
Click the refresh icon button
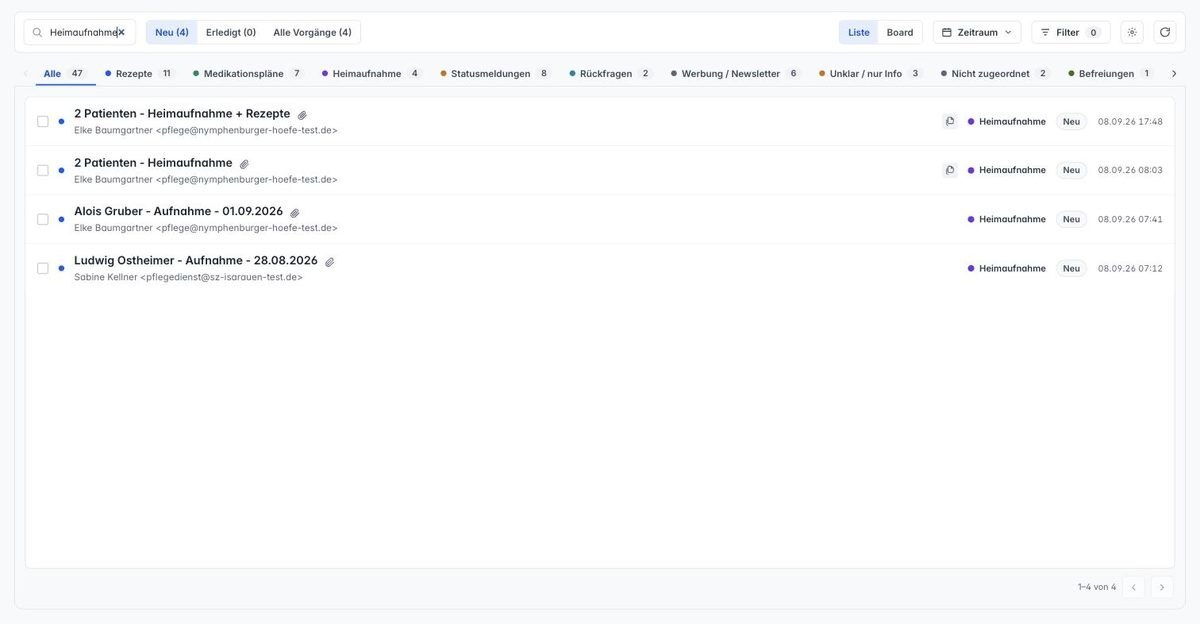pyautogui.click(x=1165, y=32)
